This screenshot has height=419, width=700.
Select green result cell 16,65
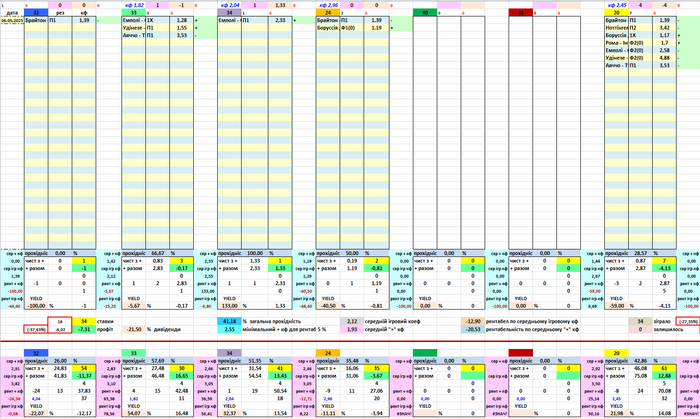point(181,376)
